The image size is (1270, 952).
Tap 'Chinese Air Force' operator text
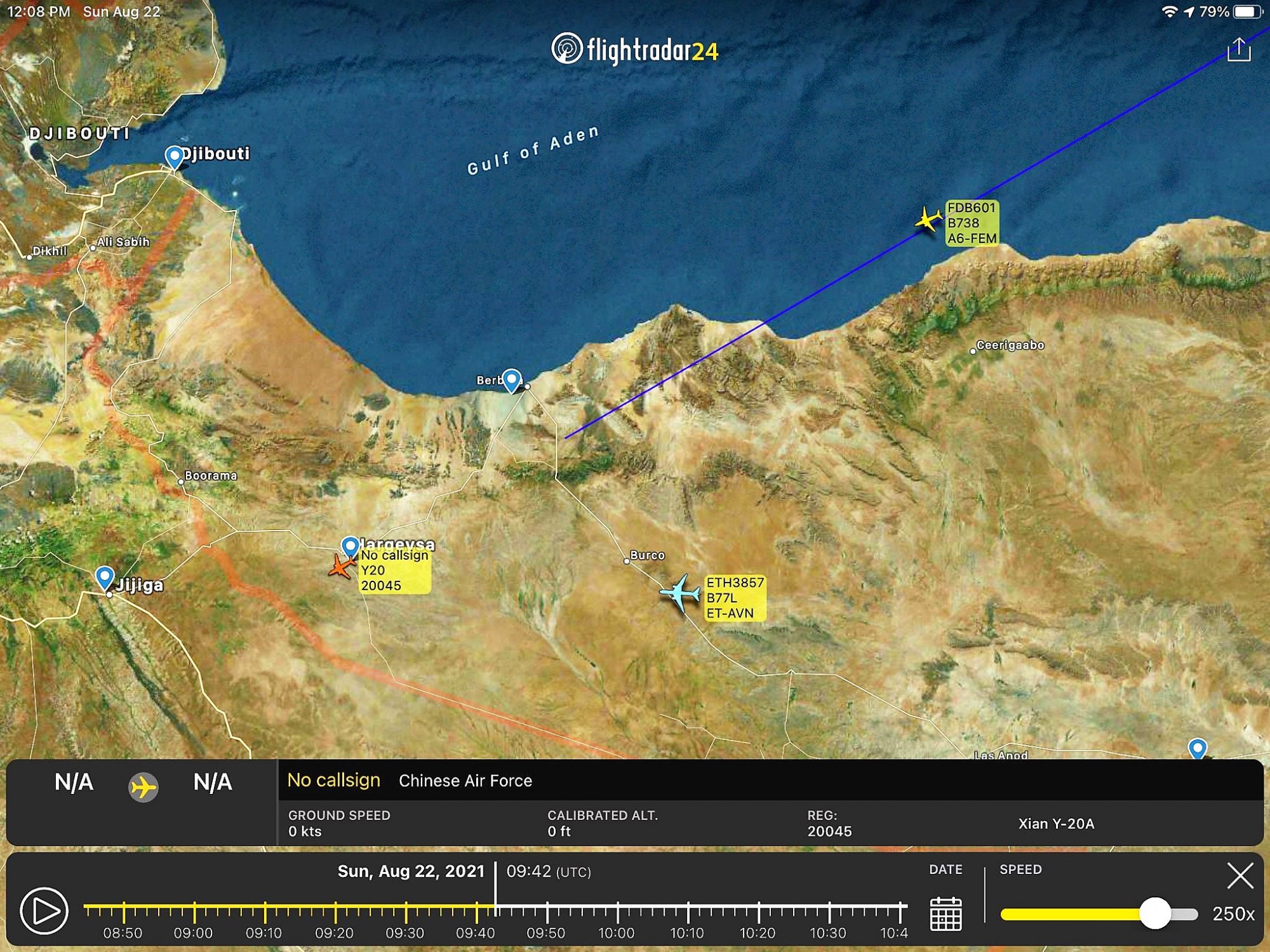[465, 781]
